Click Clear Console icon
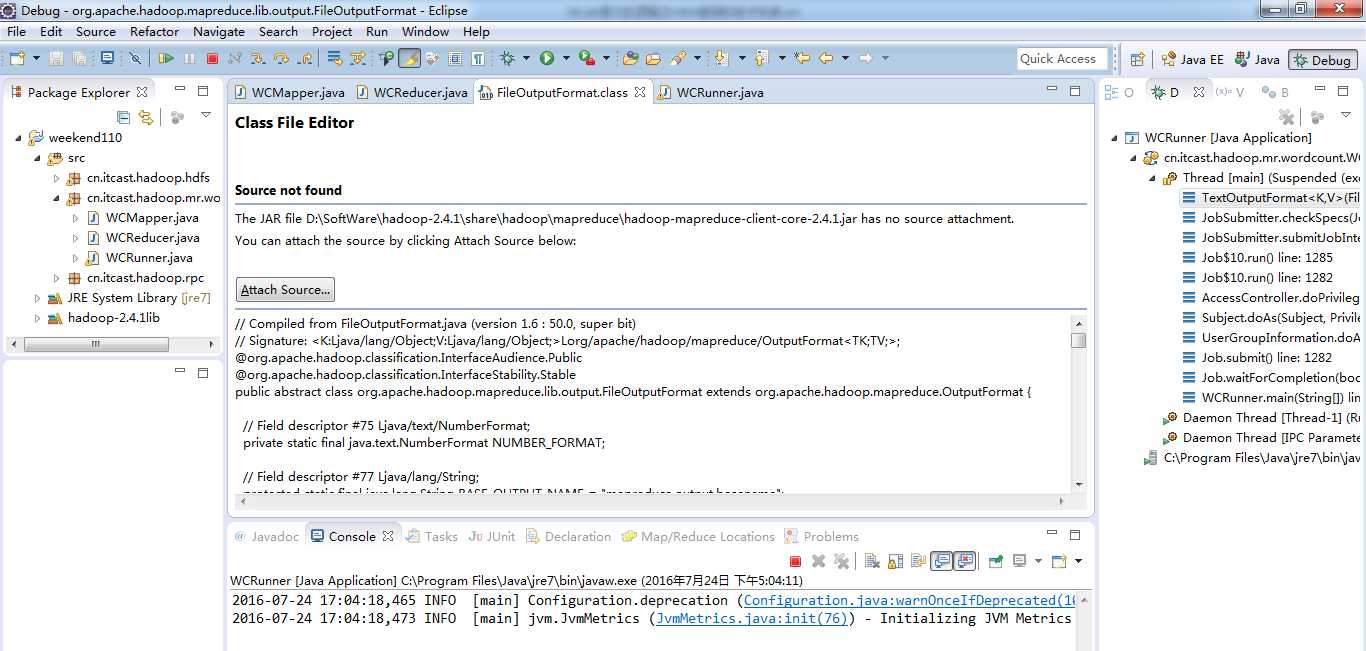1366x651 pixels. 872,561
